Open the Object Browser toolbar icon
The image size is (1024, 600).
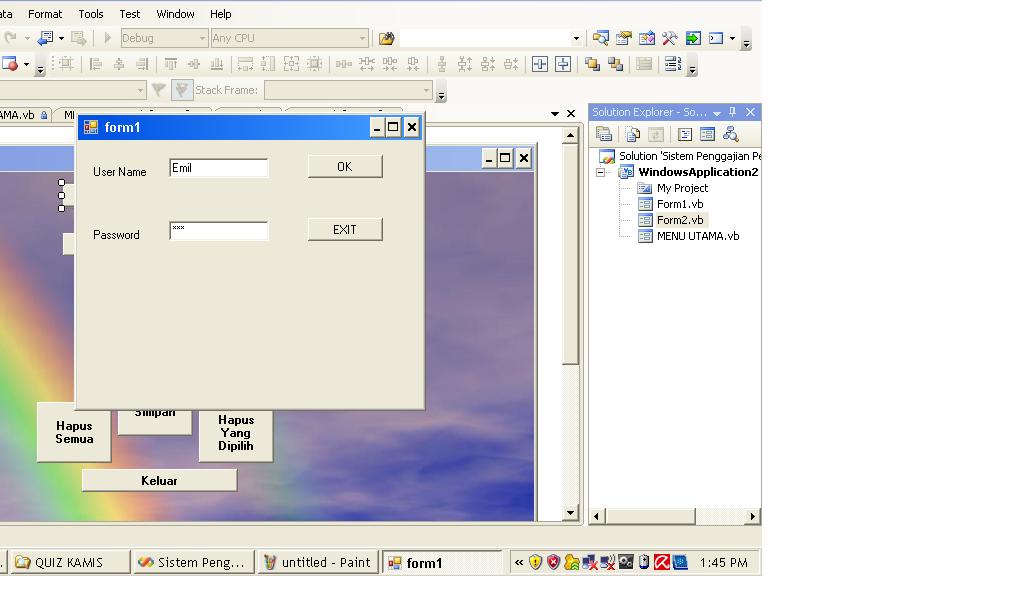click(647, 39)
